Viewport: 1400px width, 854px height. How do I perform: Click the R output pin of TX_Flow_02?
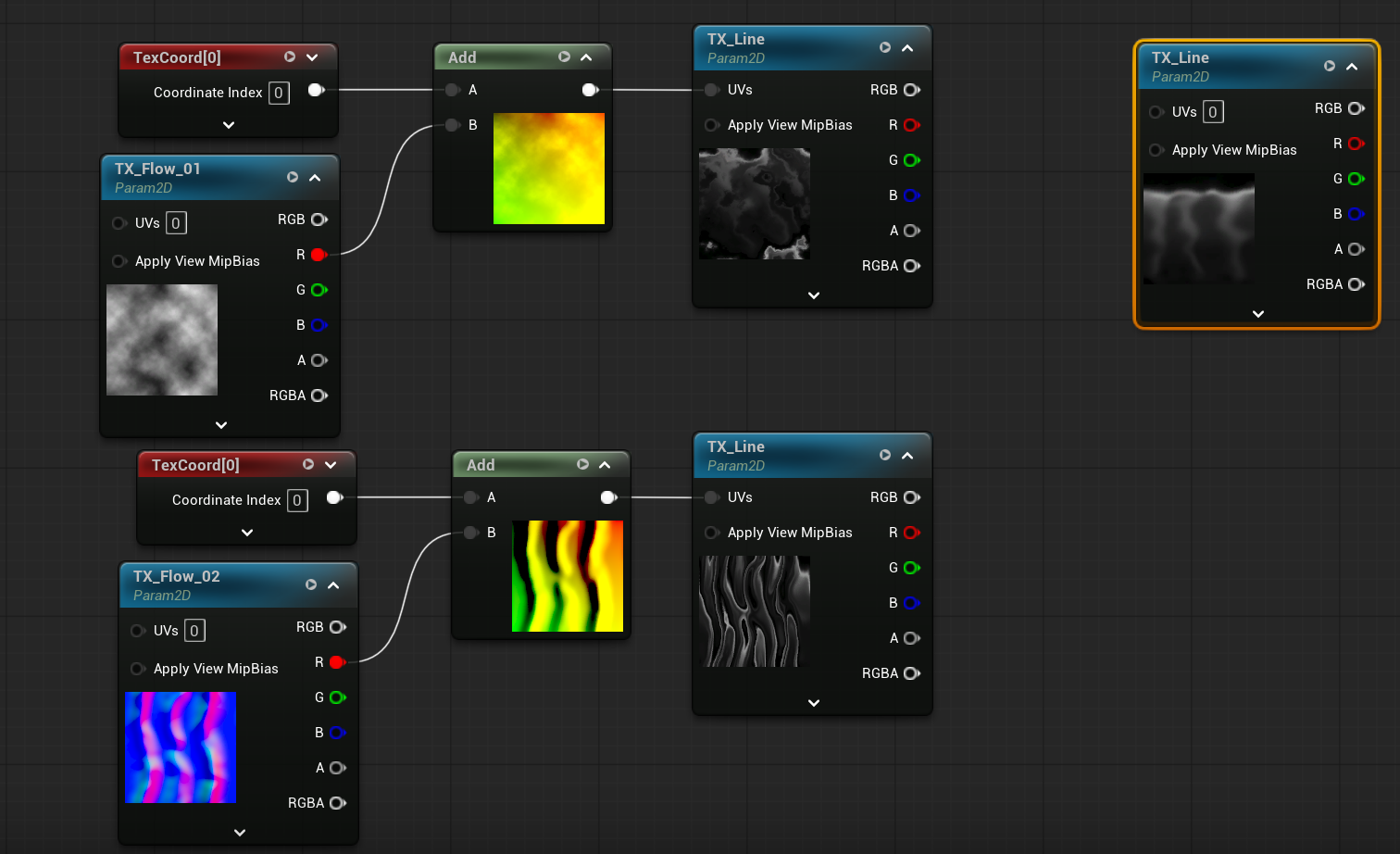click(x=338, y=662)
